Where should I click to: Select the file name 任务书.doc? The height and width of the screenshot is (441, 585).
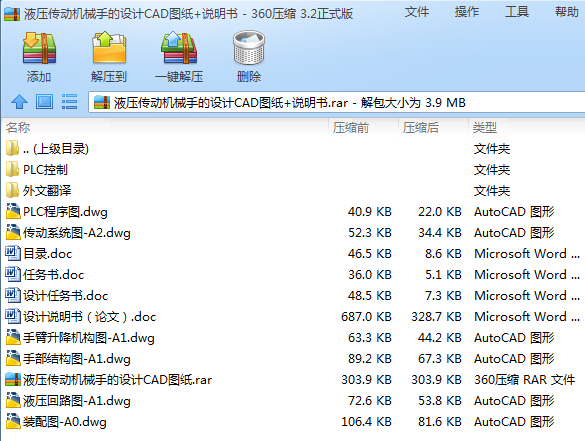[53, 275]
